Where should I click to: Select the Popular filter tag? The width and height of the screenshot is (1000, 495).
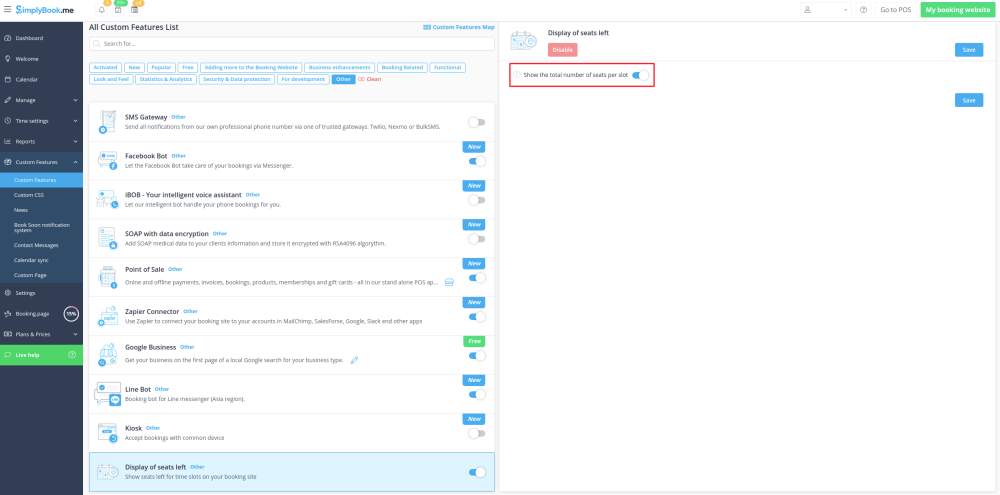pyautogui.click(x=160, y=68)
